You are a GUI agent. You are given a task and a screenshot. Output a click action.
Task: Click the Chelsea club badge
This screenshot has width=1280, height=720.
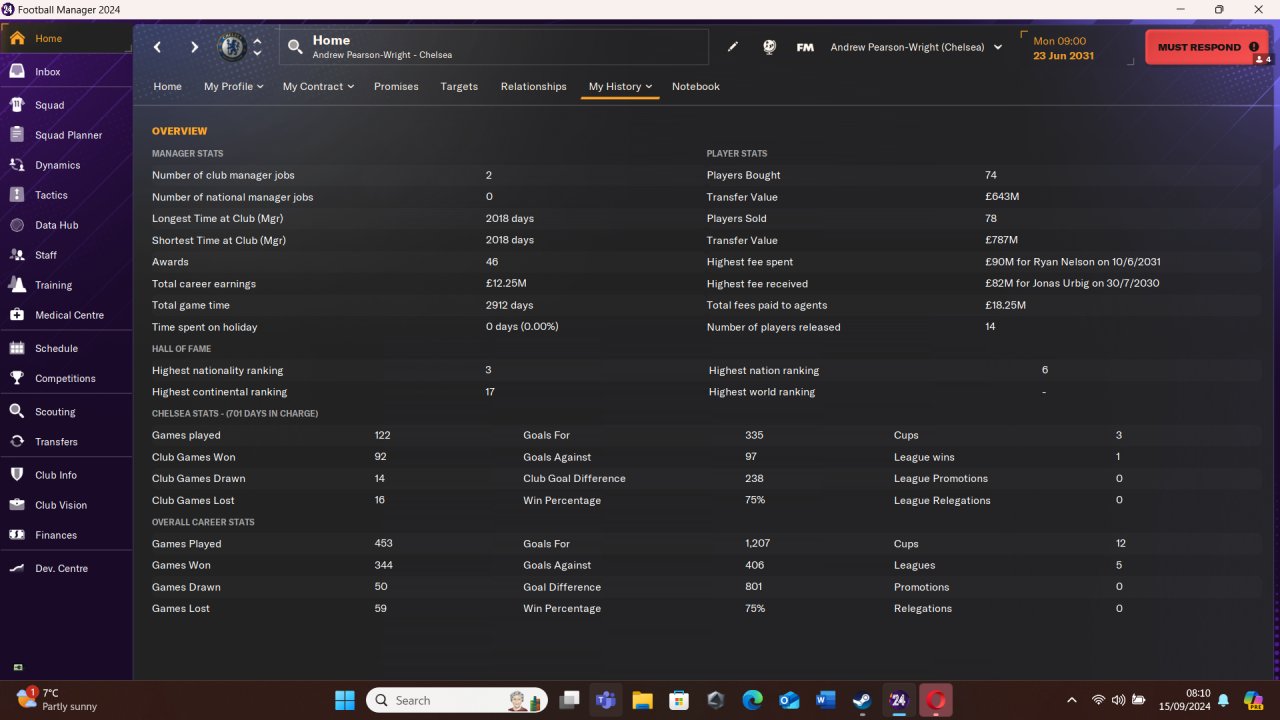tap(232, 47)
